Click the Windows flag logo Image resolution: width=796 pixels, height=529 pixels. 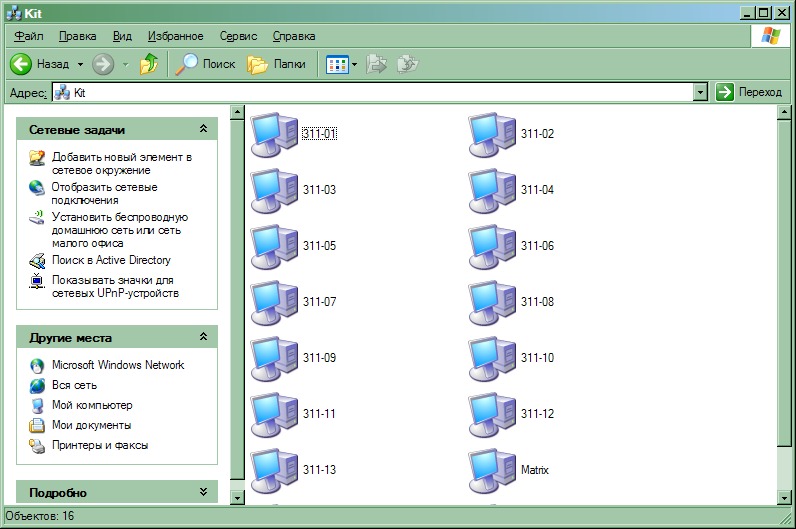[770, 36]
